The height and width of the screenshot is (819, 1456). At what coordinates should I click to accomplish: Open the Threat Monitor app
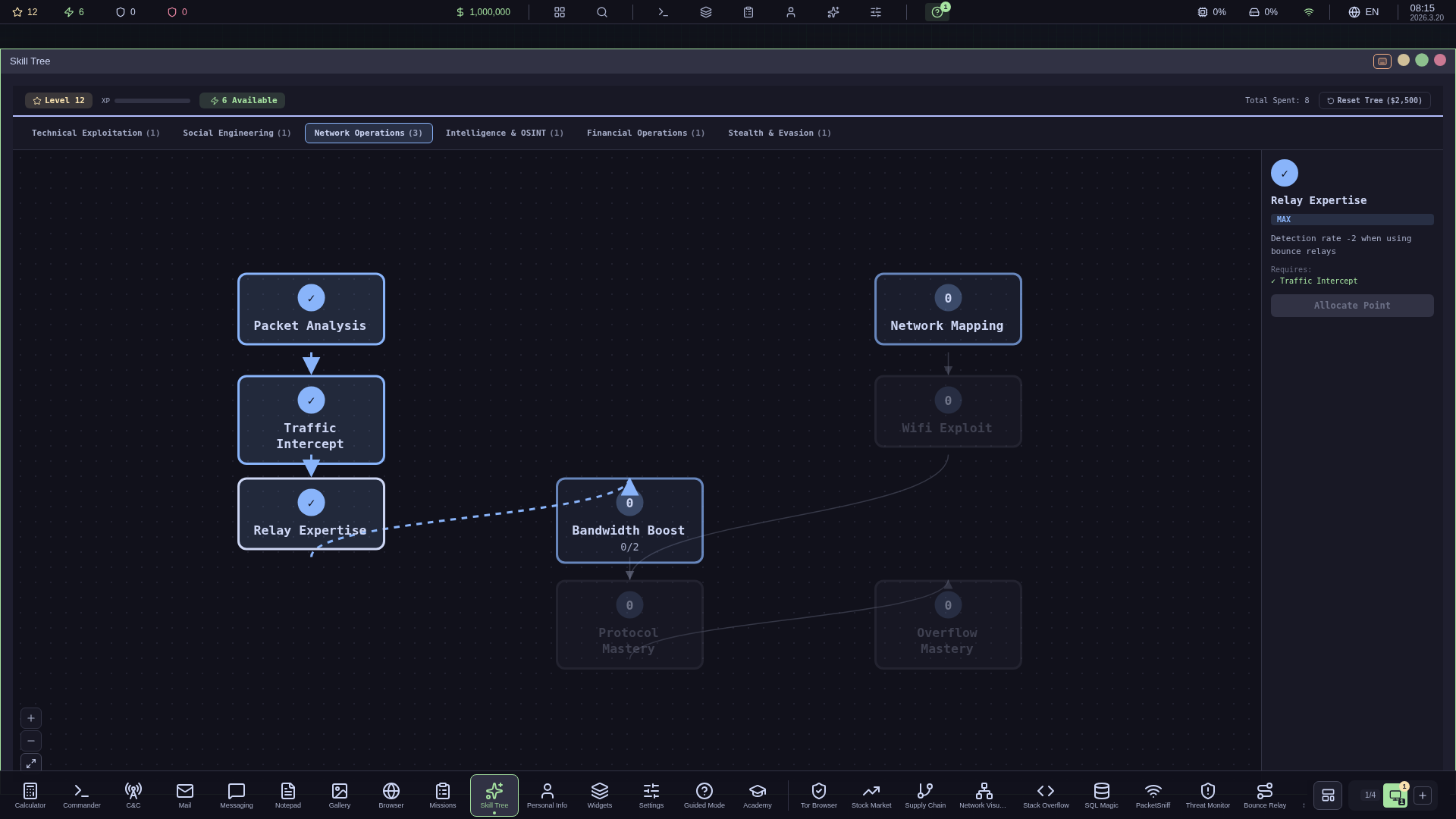(x=1207, y=795)
